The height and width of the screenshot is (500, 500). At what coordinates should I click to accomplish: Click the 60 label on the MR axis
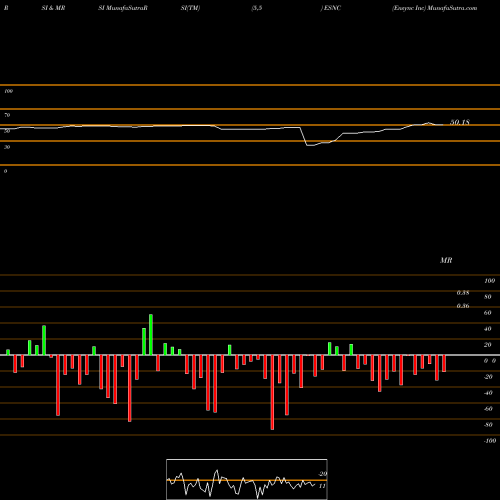488,313
